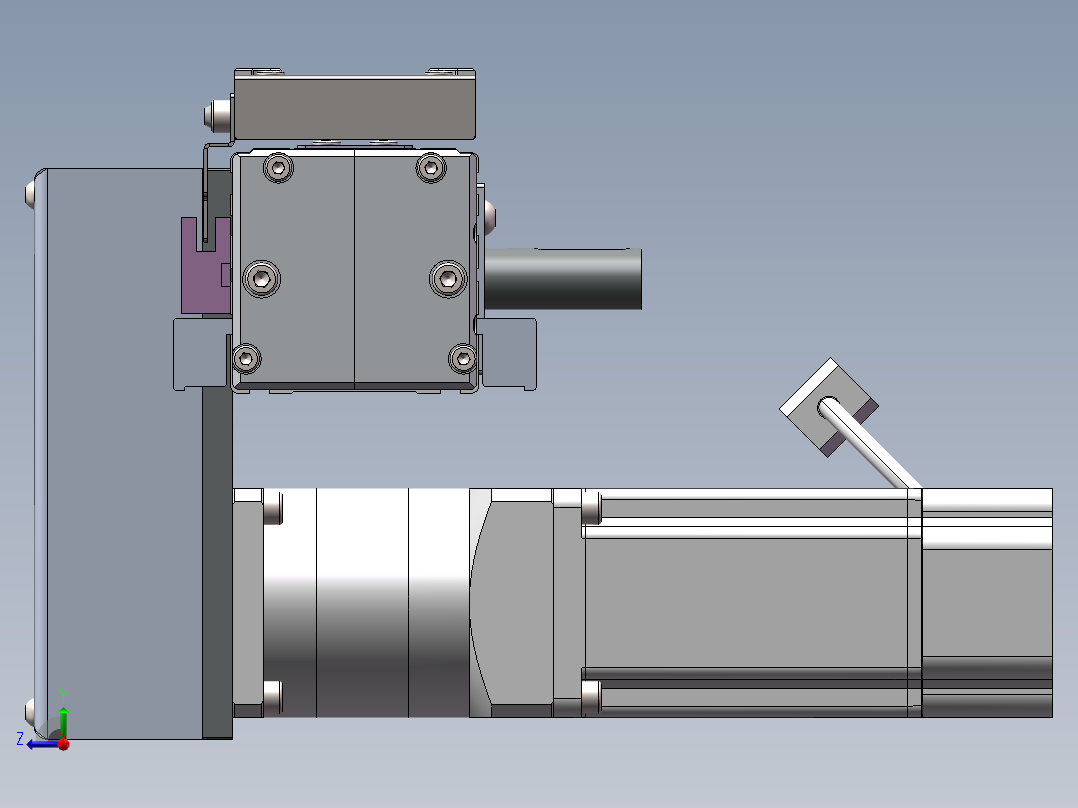Select the large left gray housing cover

click(x=118, y=454)
